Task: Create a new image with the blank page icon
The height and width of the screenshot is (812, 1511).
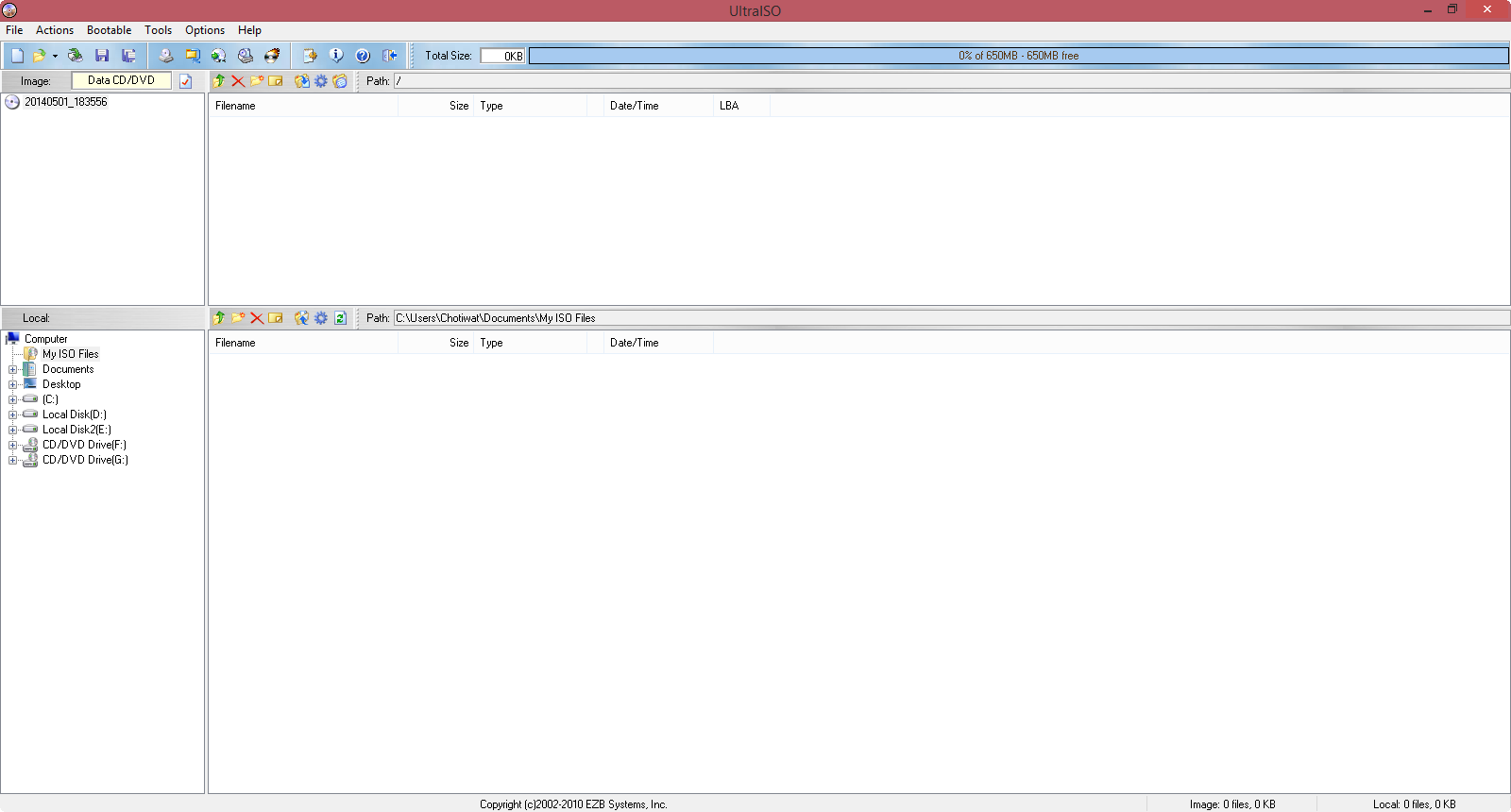Action: [x=17, y=56]
